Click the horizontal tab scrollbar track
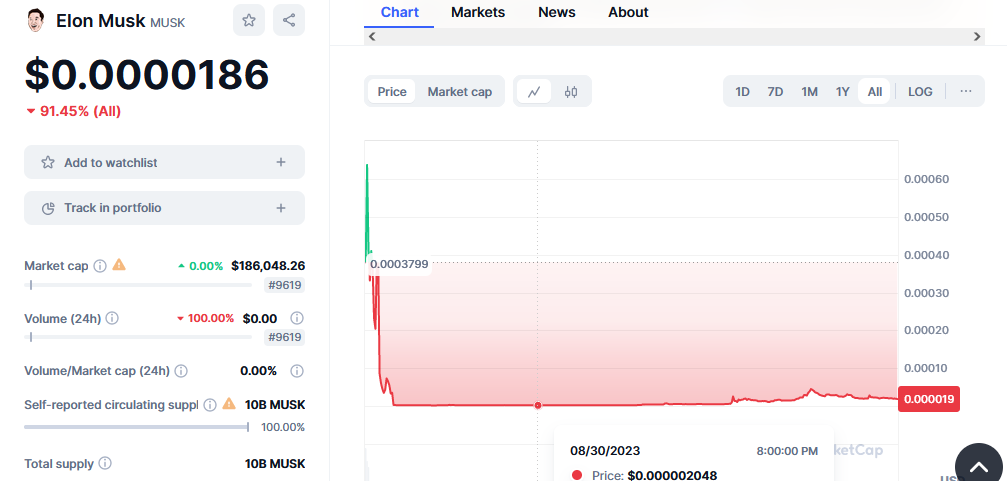The image size is (1007, 481). [x=674, y=37]
